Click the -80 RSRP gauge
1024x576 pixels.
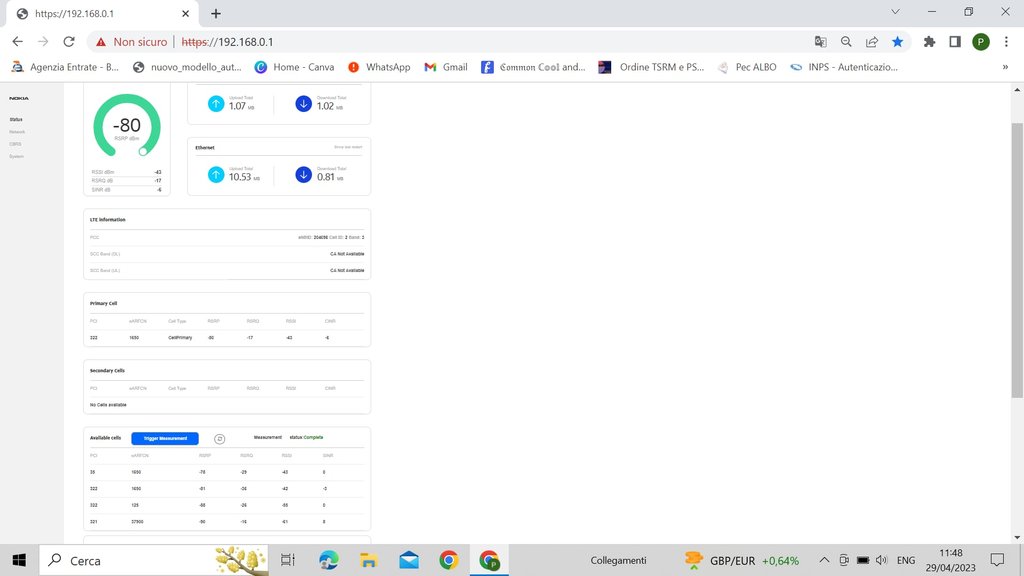(127, 125)
